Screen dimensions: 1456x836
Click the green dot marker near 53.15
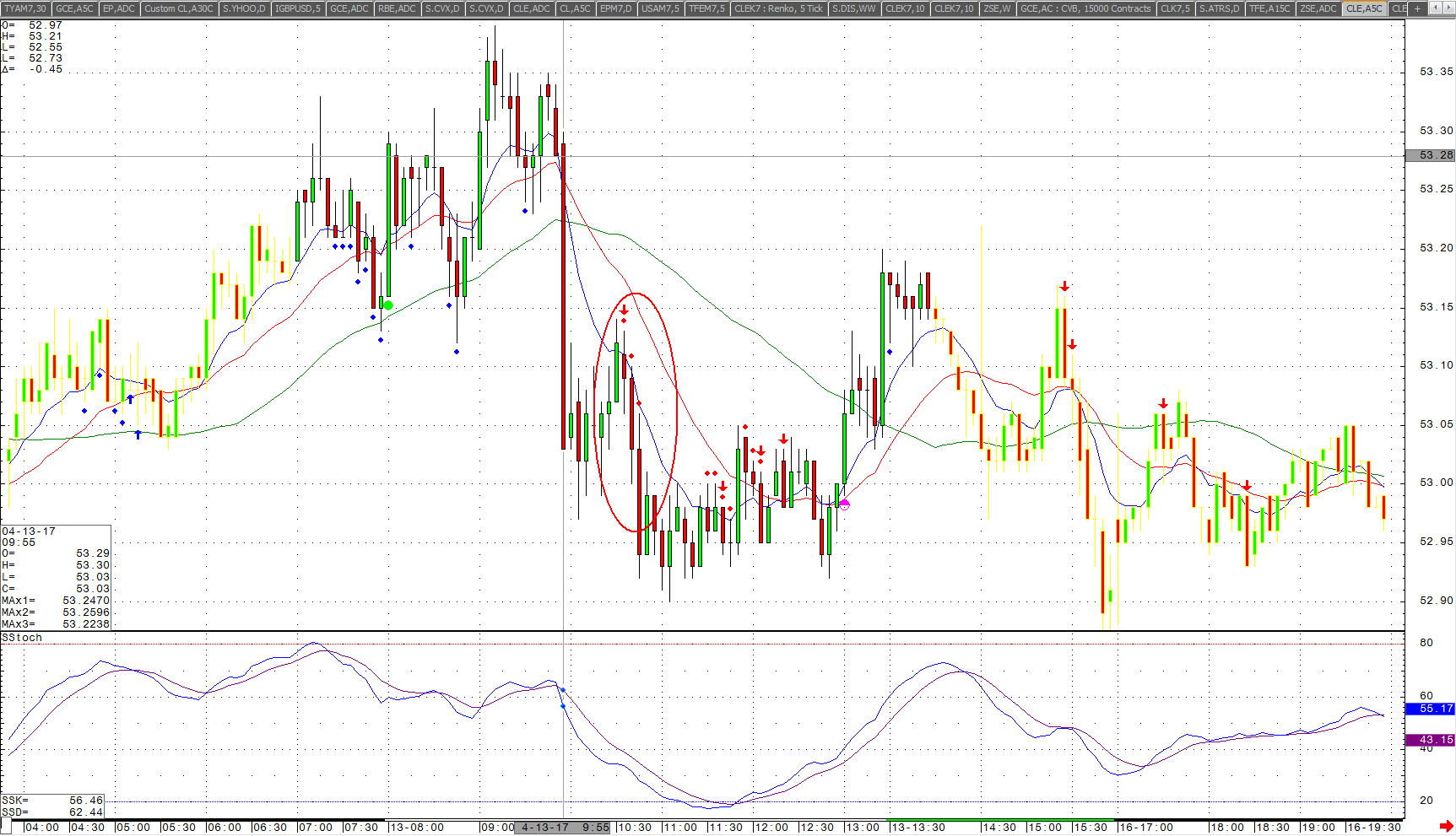pos(388,305)
